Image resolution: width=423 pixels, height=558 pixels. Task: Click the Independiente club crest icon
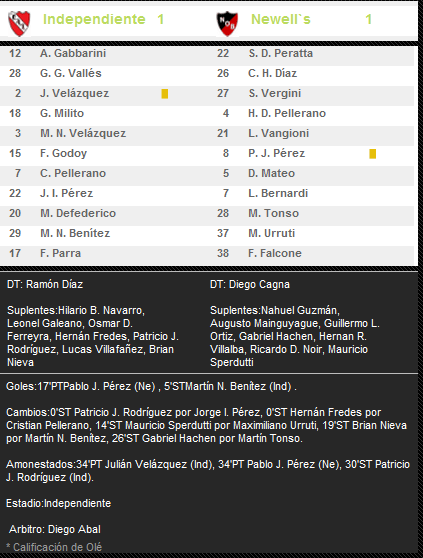19,23
